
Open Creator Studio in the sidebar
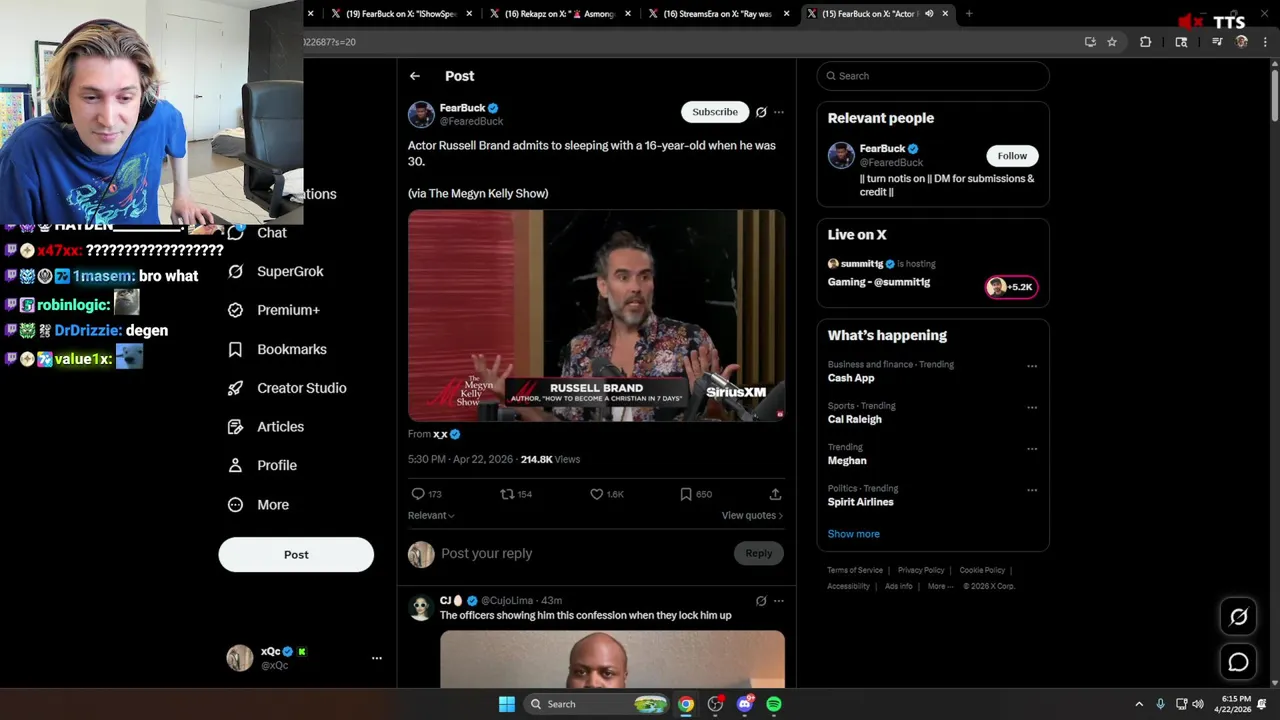pyautogui.click(x=287, y=388)
